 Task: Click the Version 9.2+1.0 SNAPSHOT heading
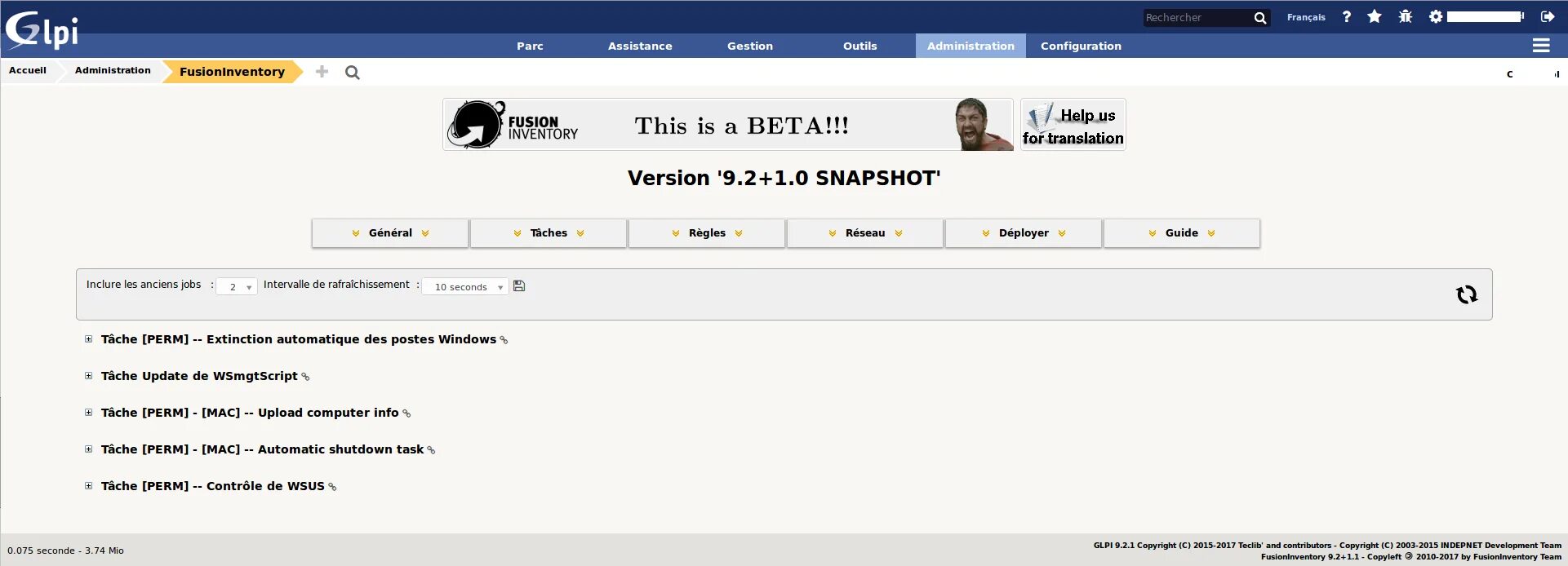pyautogui.click(x=784, y=178)
